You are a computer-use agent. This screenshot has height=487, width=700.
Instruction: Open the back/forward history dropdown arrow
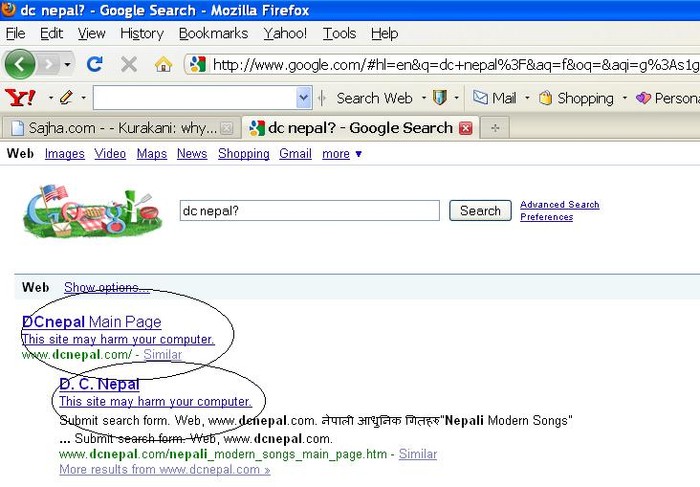point(68,64)
